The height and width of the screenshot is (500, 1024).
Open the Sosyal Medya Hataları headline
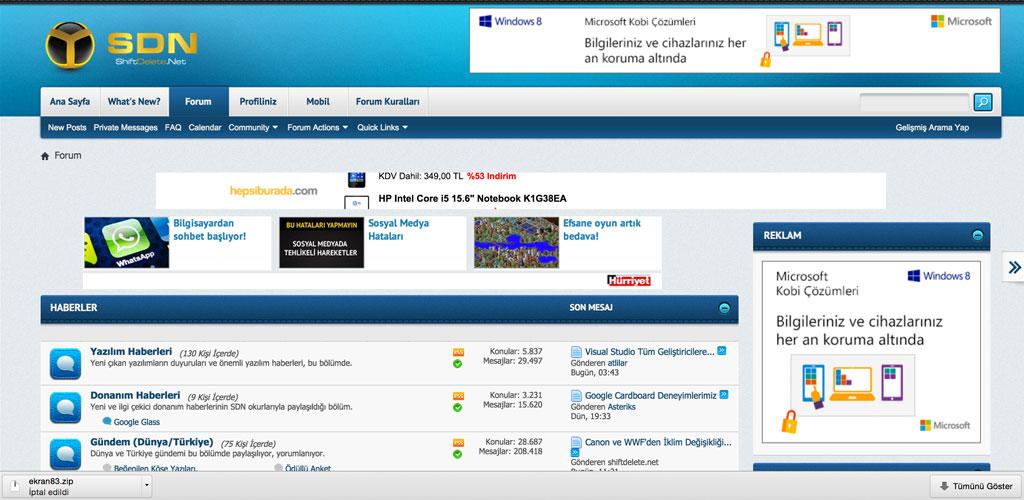coord(398,230)
